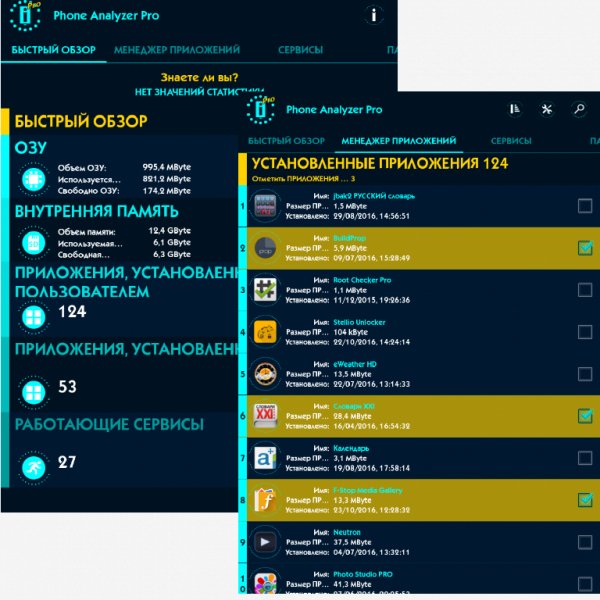Screen dimensions: 600x600
Task: Uncheck the Словари XXI checkbox
Action: [x=585, y=416]
